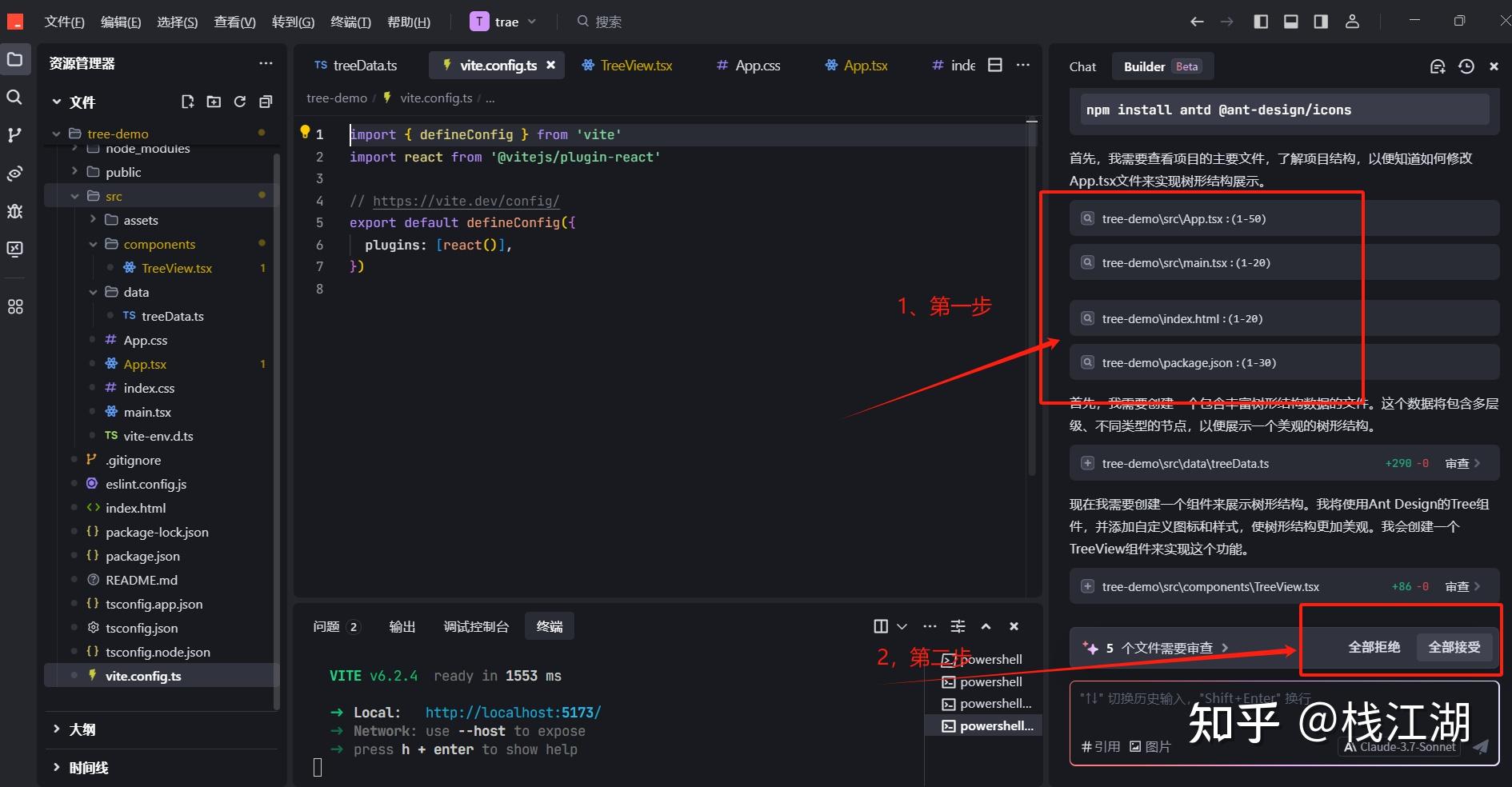The height and width of the screenshot is (787, 1512).
Task: Expand the 时间线 timeline section
Action: pos(80,768)
